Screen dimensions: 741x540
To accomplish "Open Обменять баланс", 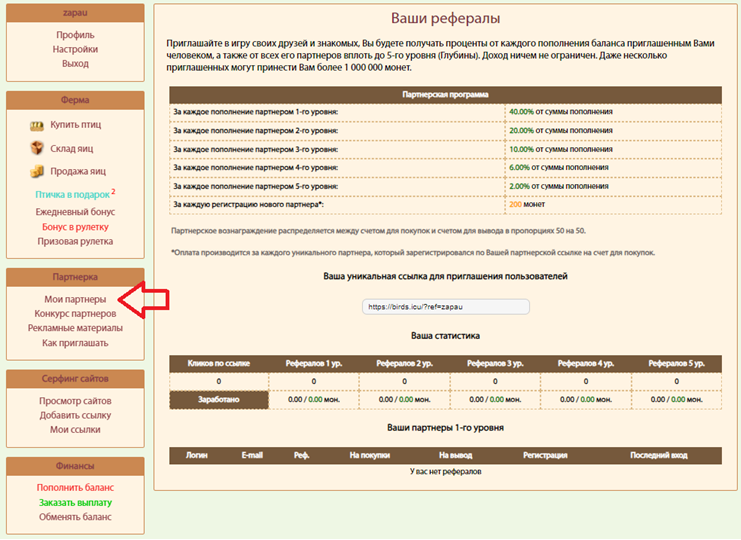I will [75, 517].
